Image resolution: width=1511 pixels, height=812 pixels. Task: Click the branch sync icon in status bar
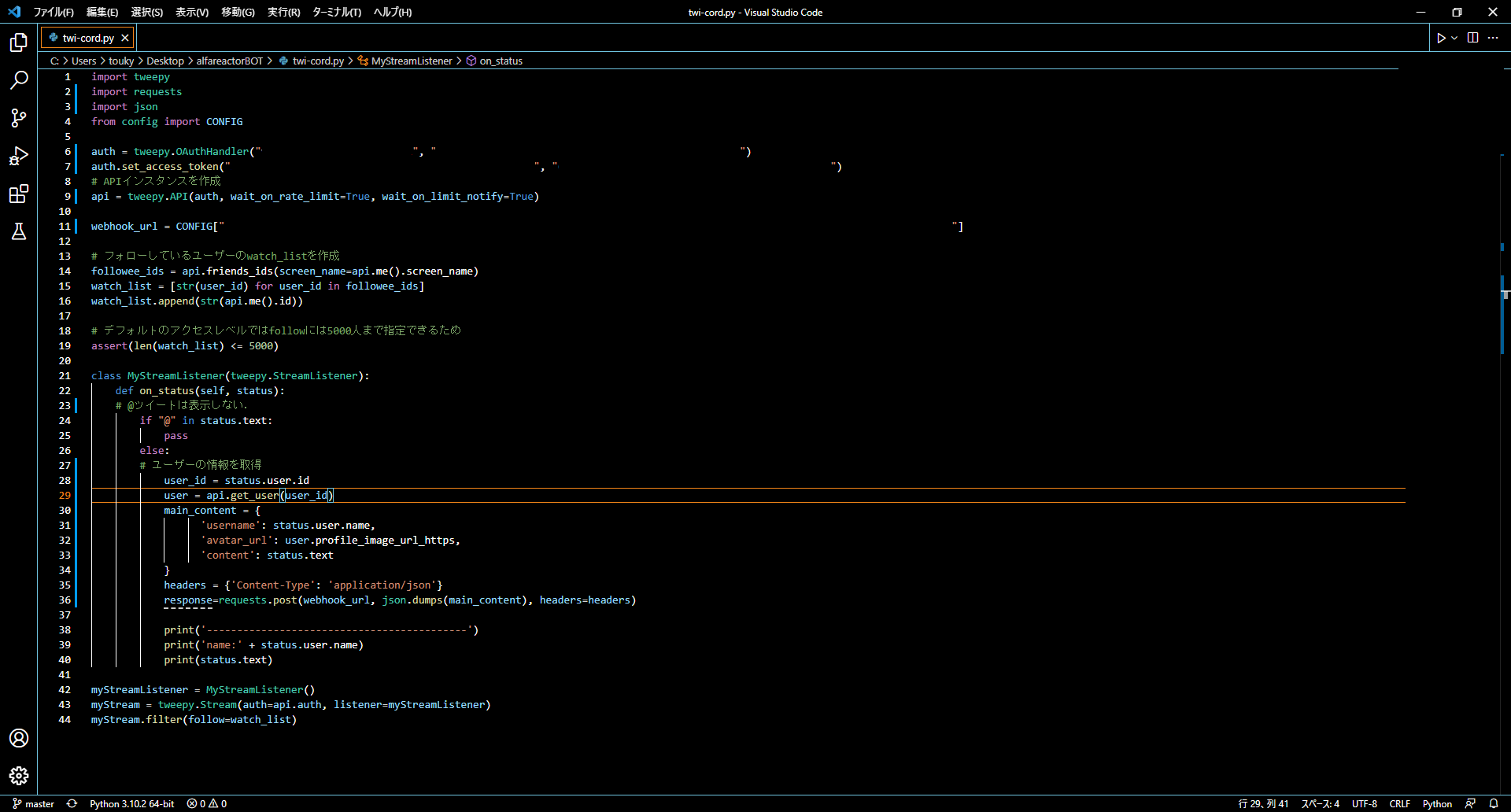(x=72, y=803)
